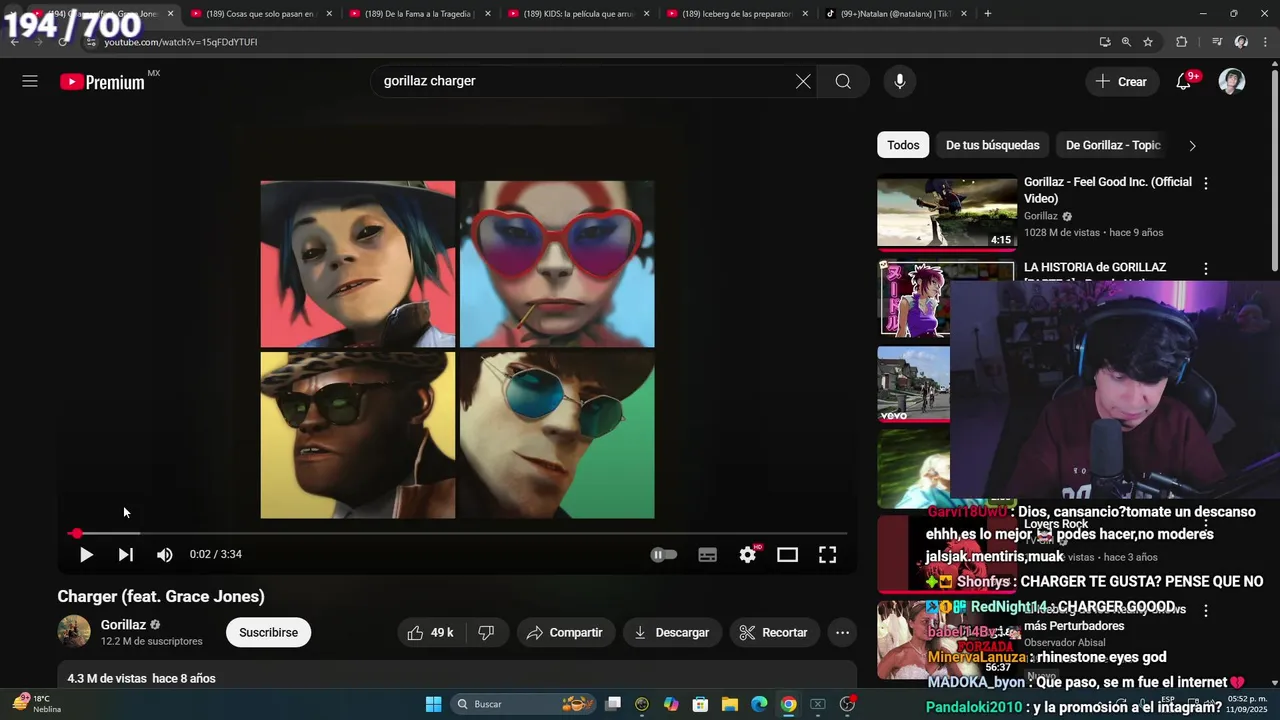The width and height of the screenshot is (1280, 720).
Task: Download the video with Descargar
Action: tap(672, 632)
